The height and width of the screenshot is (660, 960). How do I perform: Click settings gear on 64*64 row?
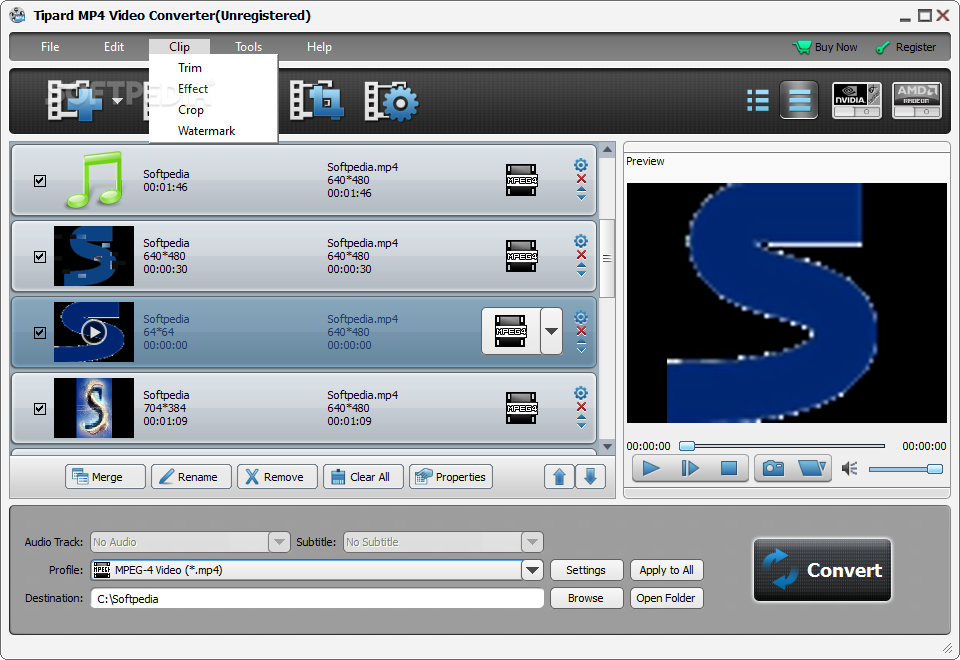point(580,317)
